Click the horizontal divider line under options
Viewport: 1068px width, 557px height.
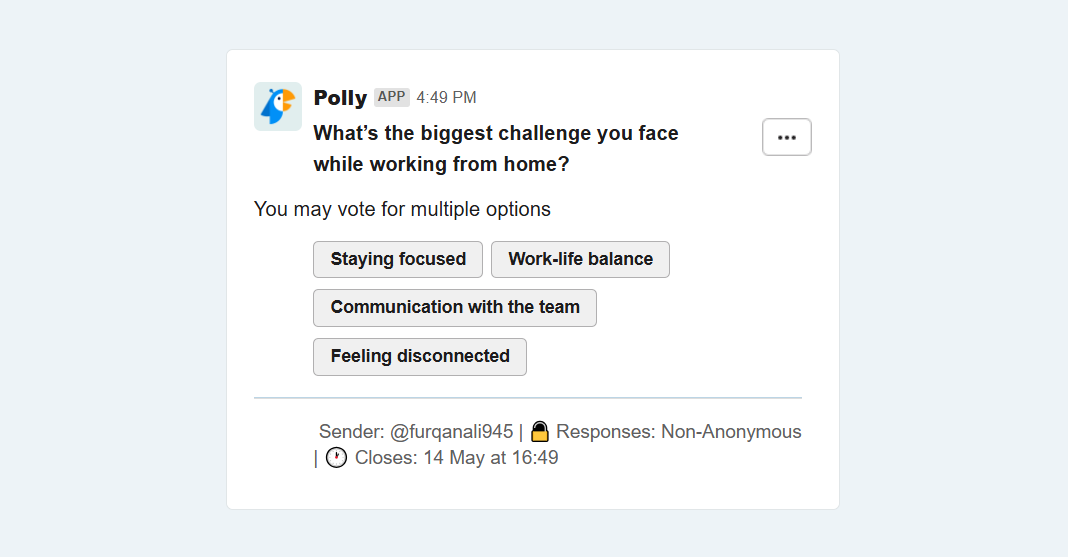click(528, 398)
